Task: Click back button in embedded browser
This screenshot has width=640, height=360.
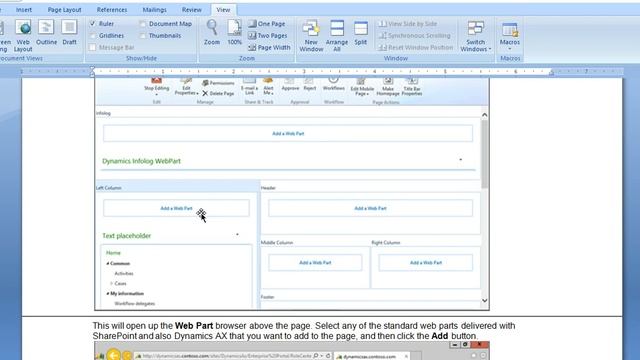Action: (114, 355)
